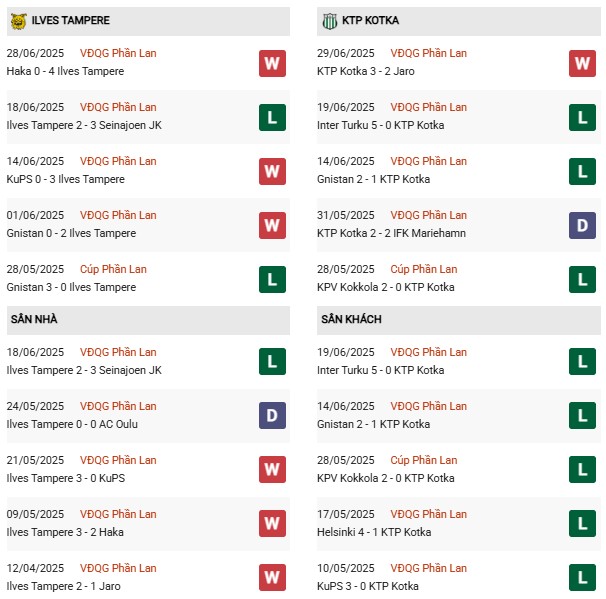Open the Cúp Phần Lan link beside 28/05/2025 in the SÂN KHÁCH list
The width and height of the screenshot is (606, 599).
424,460
